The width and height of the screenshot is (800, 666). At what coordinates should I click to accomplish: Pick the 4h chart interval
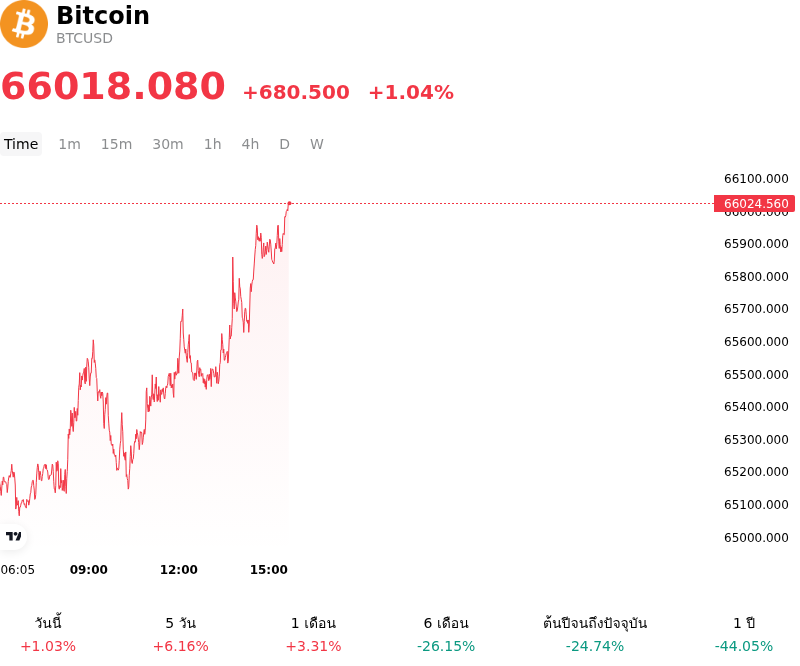click(x=250, y=144)
